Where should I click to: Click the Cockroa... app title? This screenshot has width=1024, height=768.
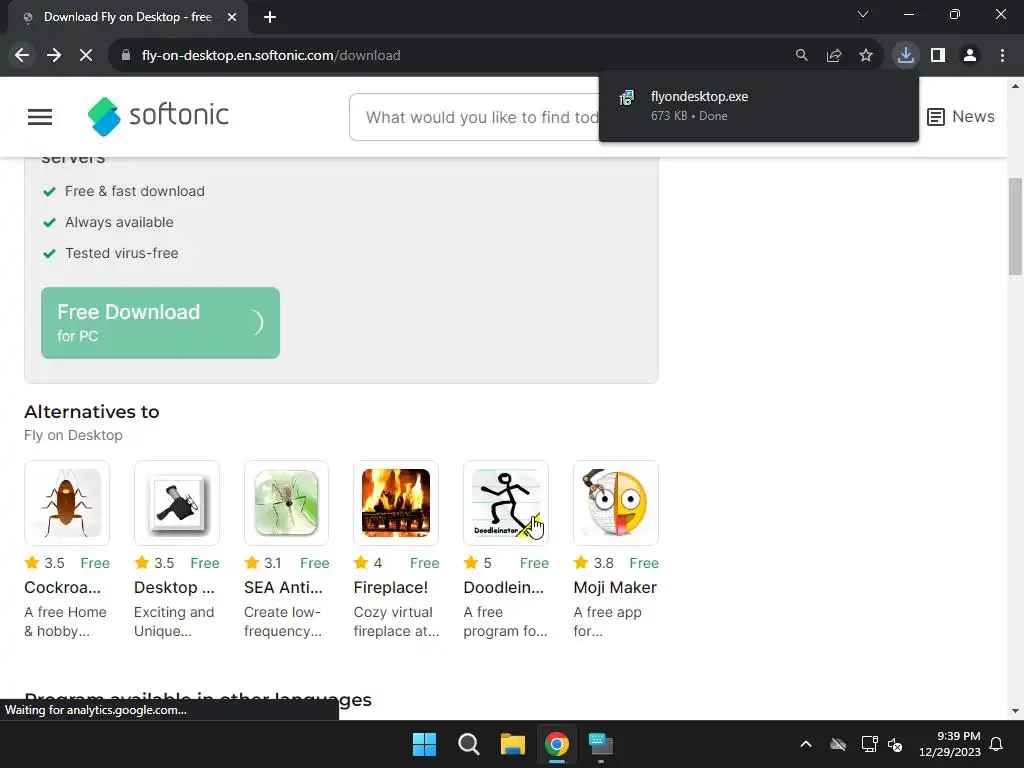pyautogui.click(x=63, y=587)
